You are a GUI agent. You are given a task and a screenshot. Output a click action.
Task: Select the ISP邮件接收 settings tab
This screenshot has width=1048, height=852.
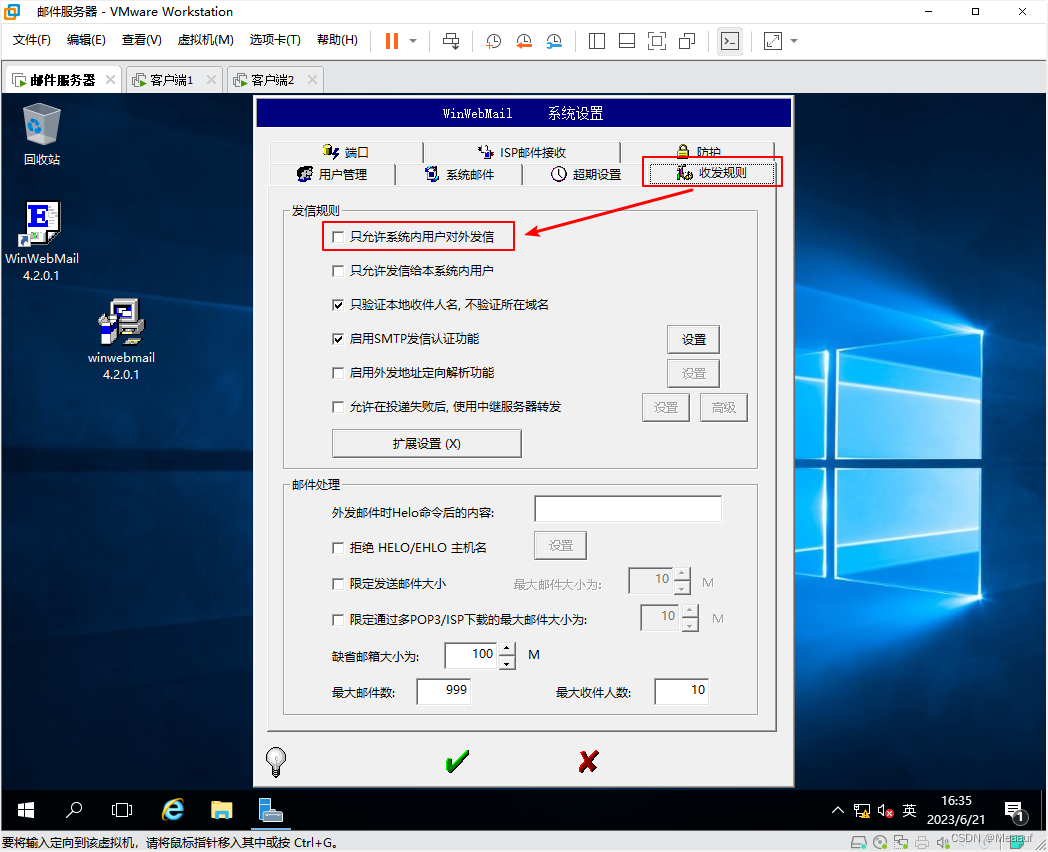coord(522,152)
